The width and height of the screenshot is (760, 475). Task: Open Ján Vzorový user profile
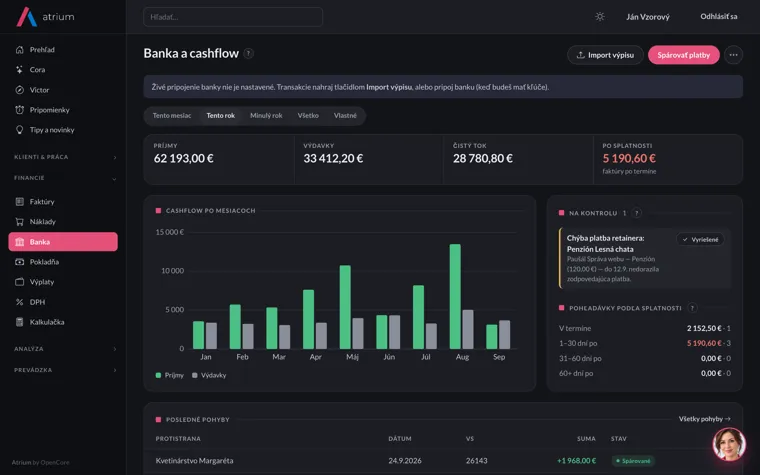[648, 17]
